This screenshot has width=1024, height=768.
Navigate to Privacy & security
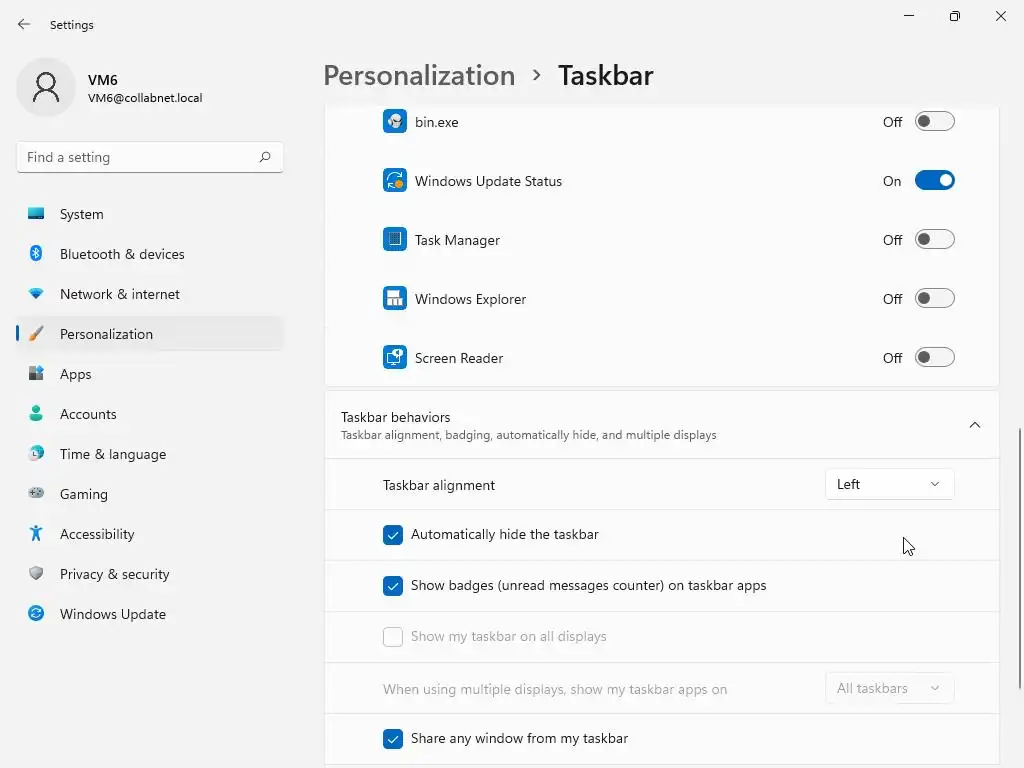[150, 574]
